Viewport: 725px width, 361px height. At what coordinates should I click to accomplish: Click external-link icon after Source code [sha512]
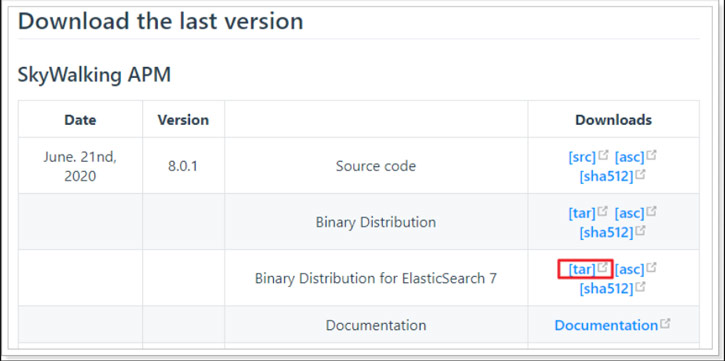[x=640, y=174]
